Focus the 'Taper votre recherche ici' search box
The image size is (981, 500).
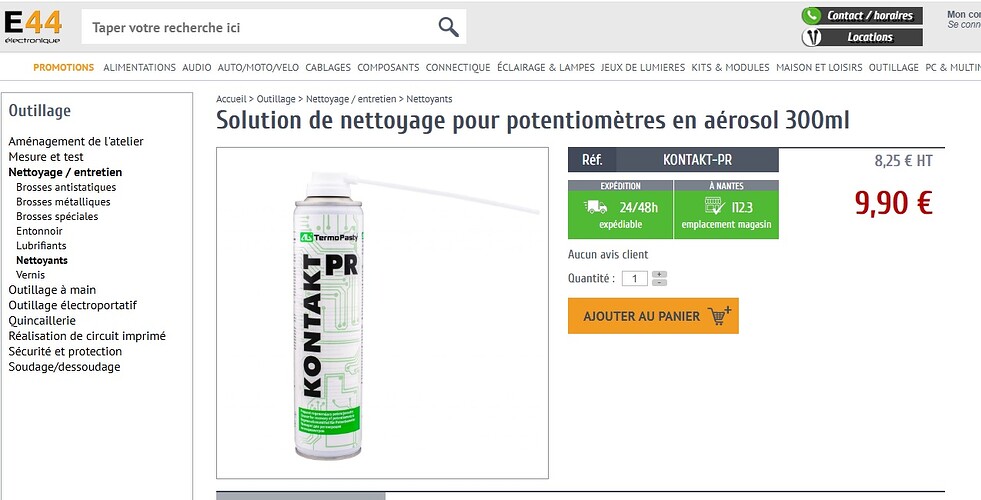pos(260,27)
